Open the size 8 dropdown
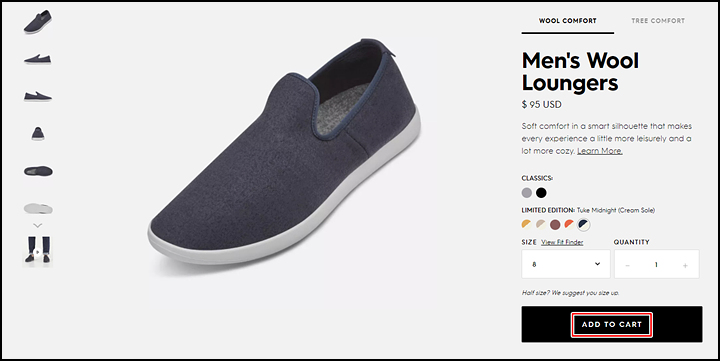This screenshot has height=361, width=720. pyautogui.click(x=566, y=264)
